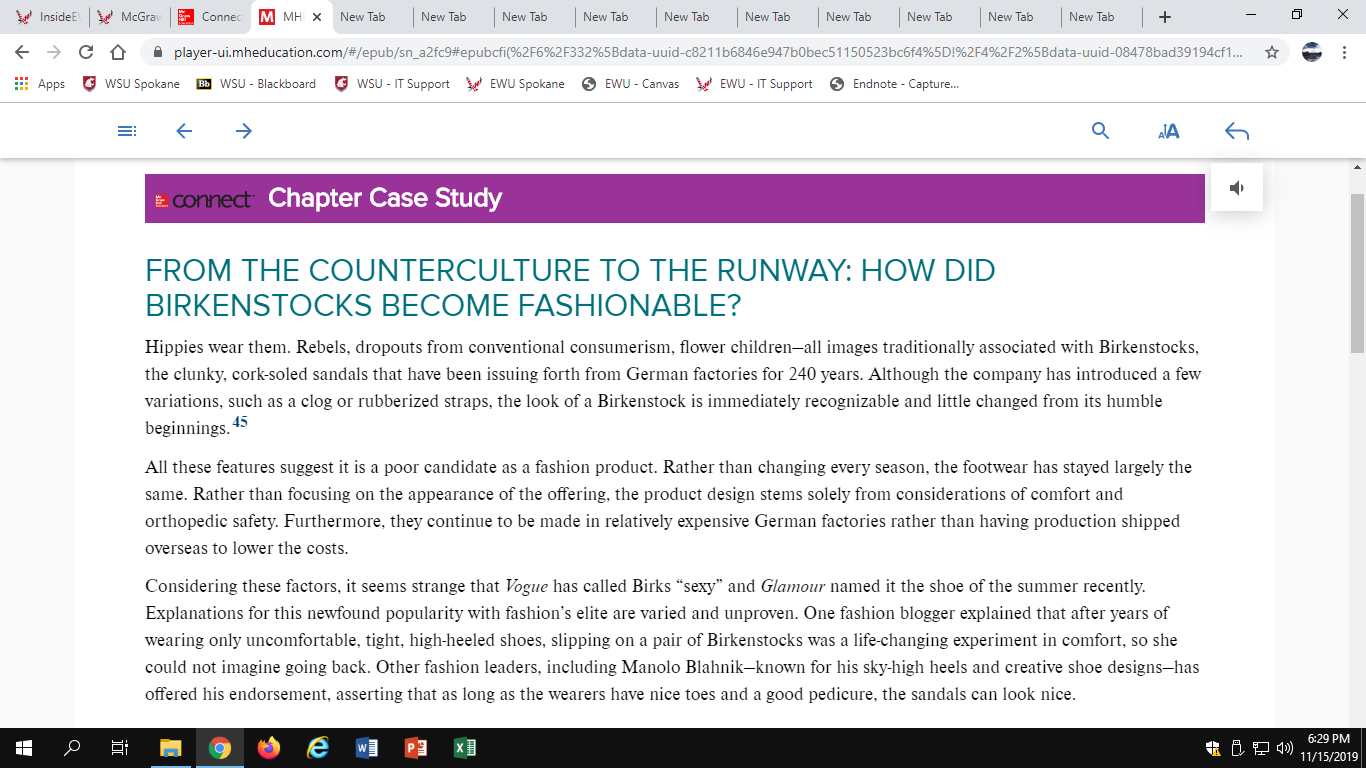Open Windows Security shield tray icon

pyautogui.click(x=1213, y=747)
